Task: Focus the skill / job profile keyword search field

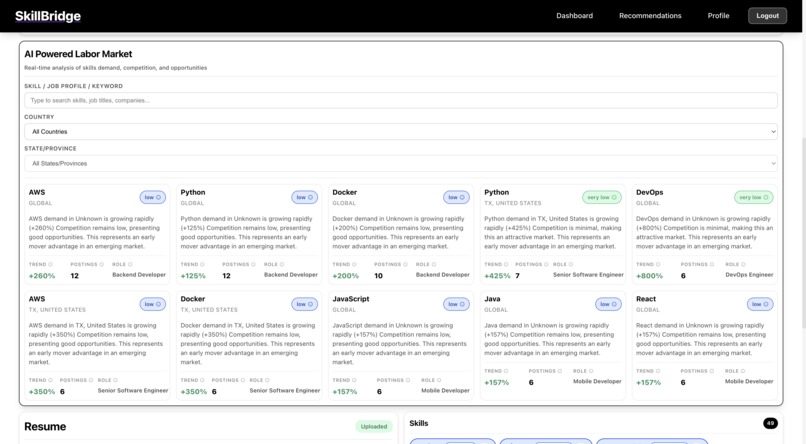Action: point(401,100)
